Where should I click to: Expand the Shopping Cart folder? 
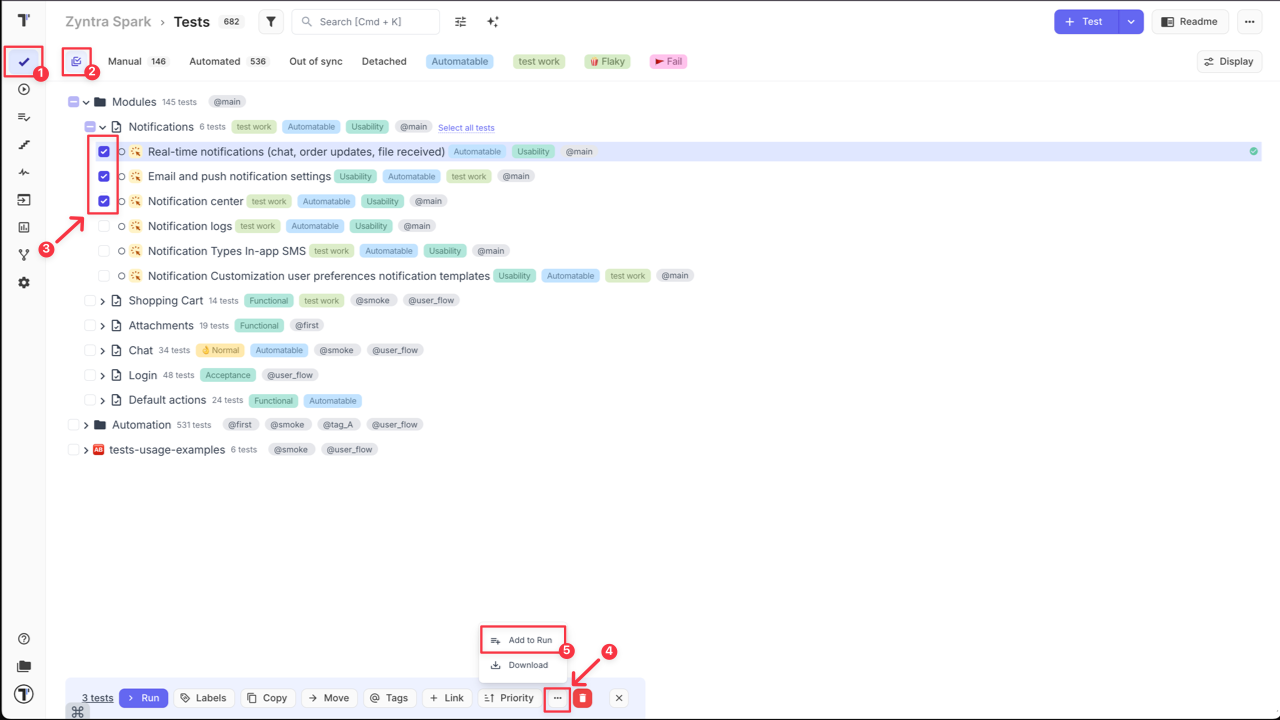pos(103,300)
